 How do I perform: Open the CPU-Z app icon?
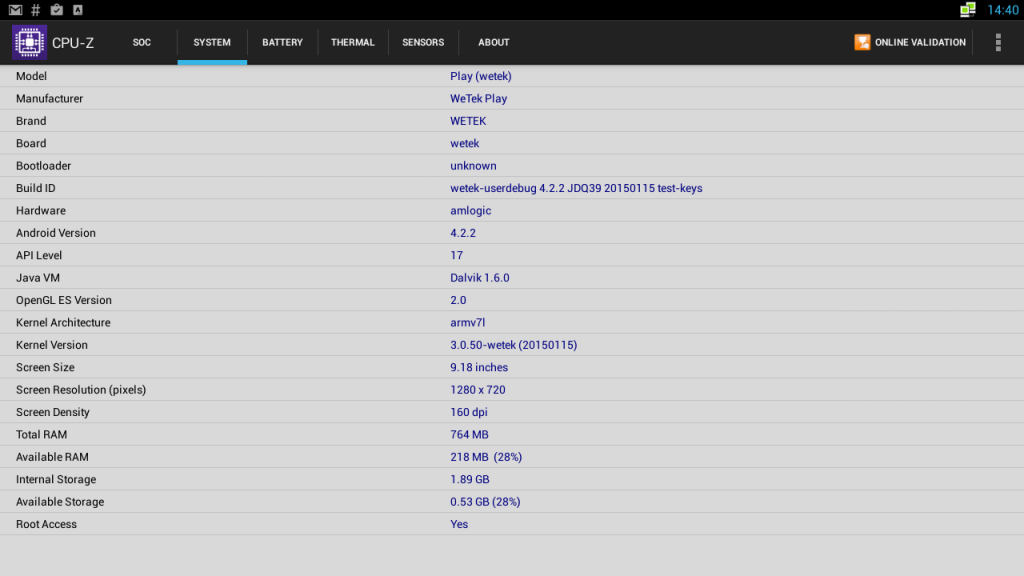coord(29,42)
